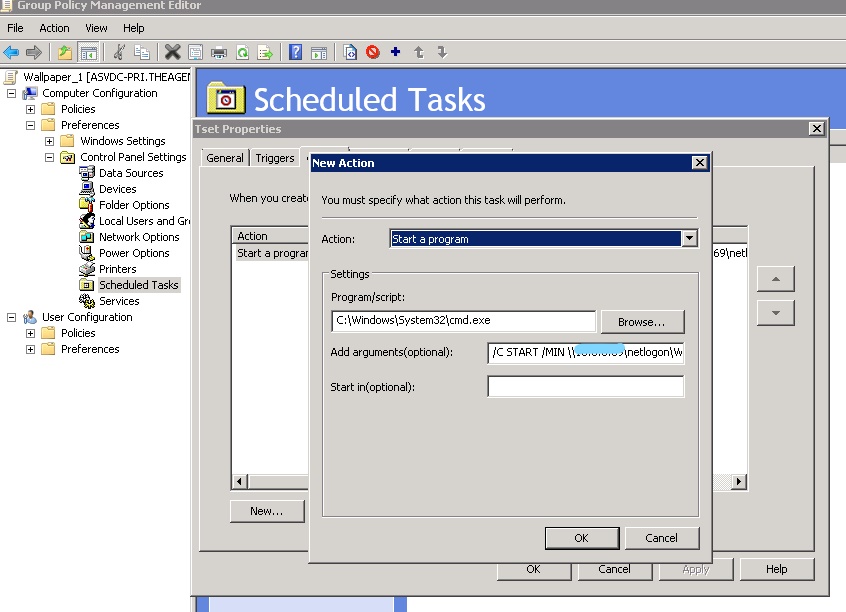Viewport: 846px width, 612px height.
Task: Click the move-up arrow toolbar icon
Action: tap(417, 52)
